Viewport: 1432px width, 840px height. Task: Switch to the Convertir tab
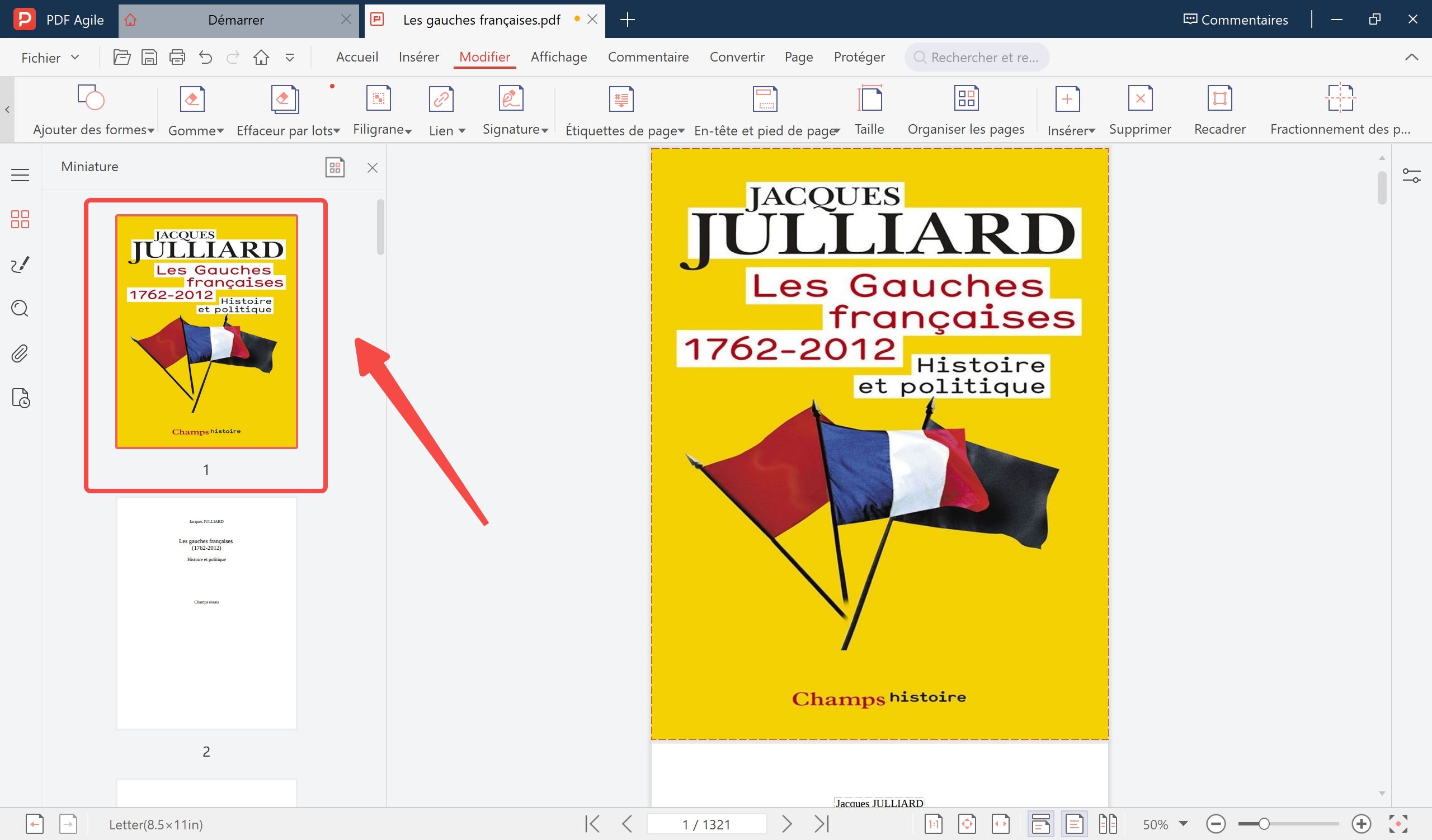point(737,57)
